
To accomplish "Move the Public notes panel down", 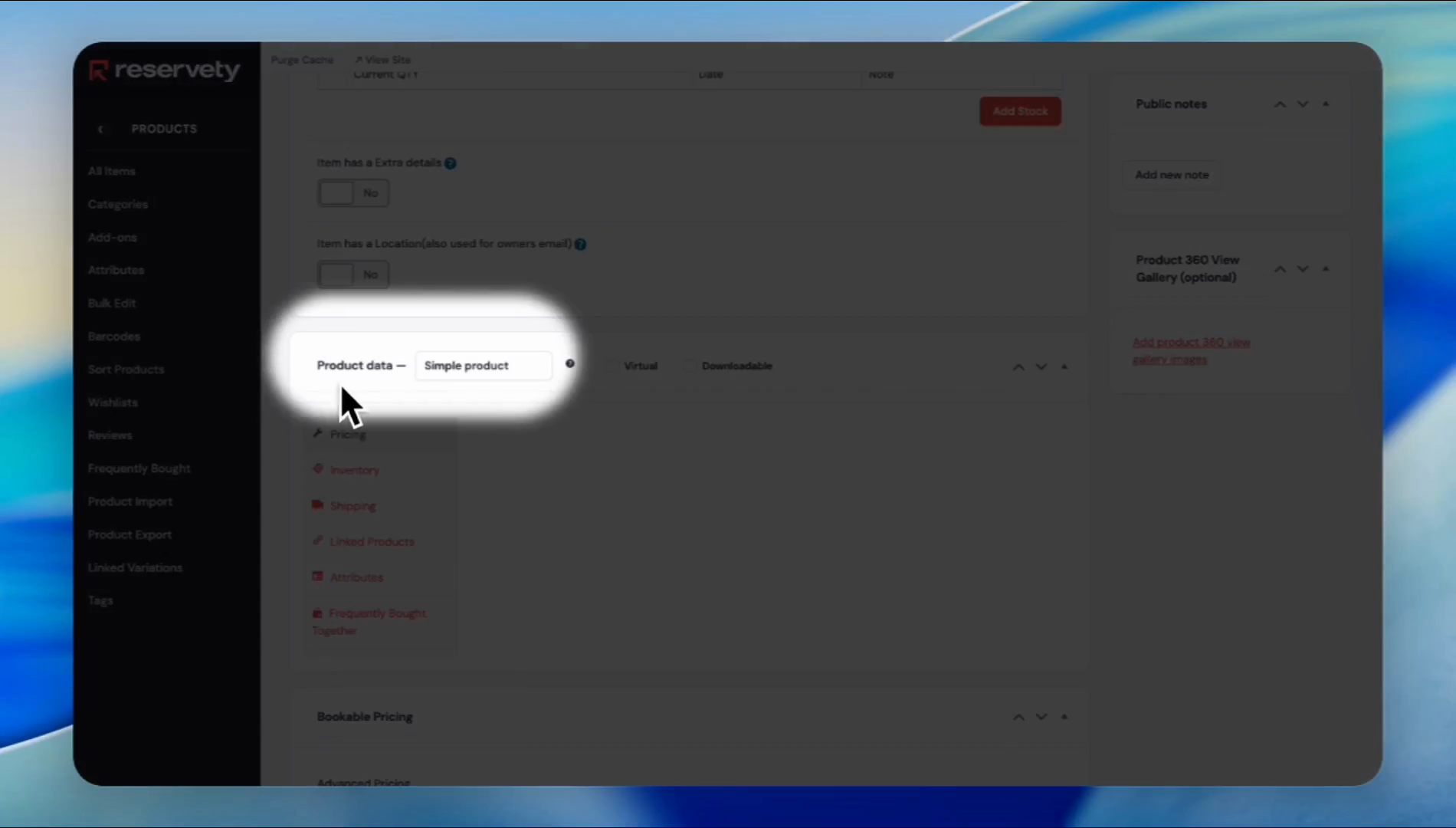I will 1303,104.
